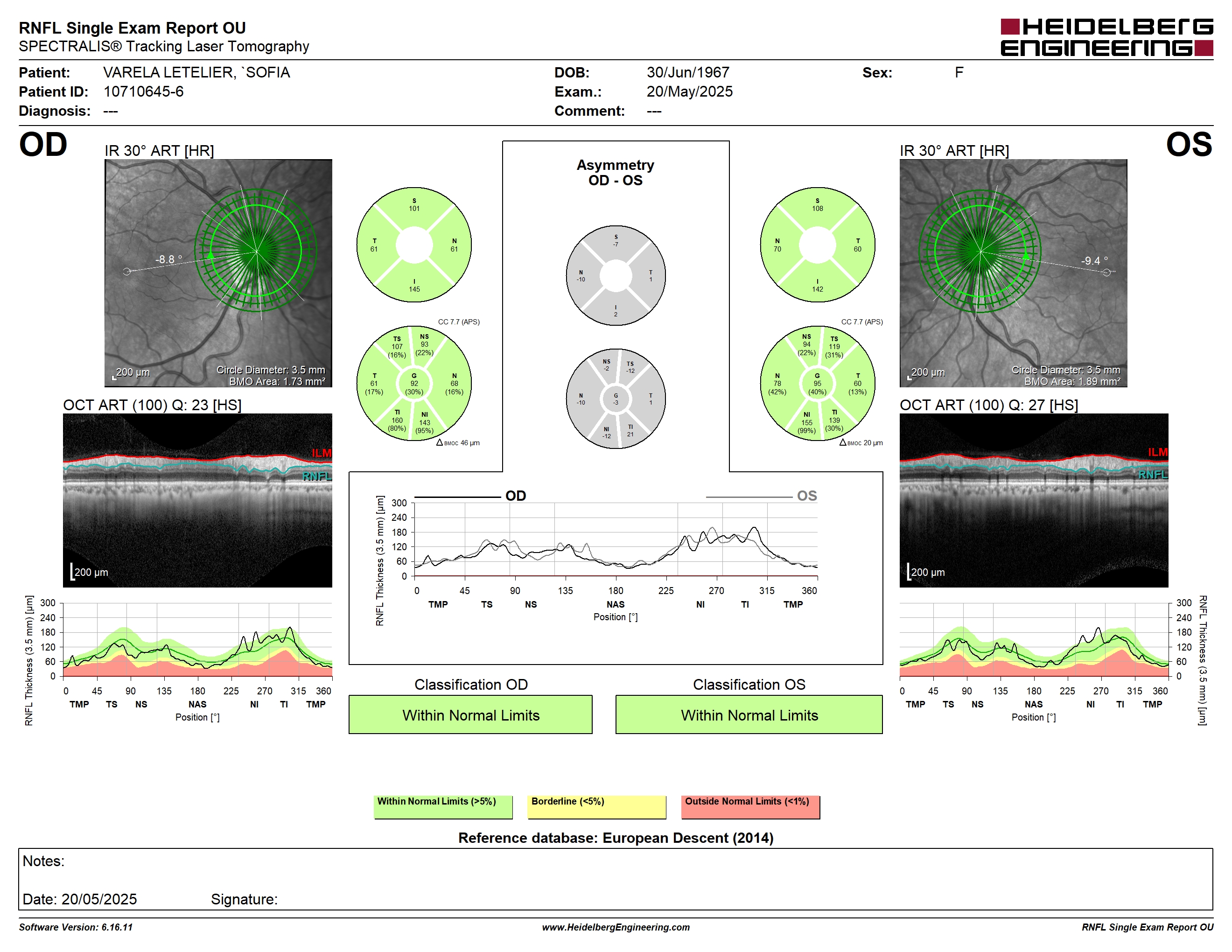Screen dimensions: 1232x952
Task: Click the OS six-sector RNFL pie chart
Action: click(x=818, y=383)
